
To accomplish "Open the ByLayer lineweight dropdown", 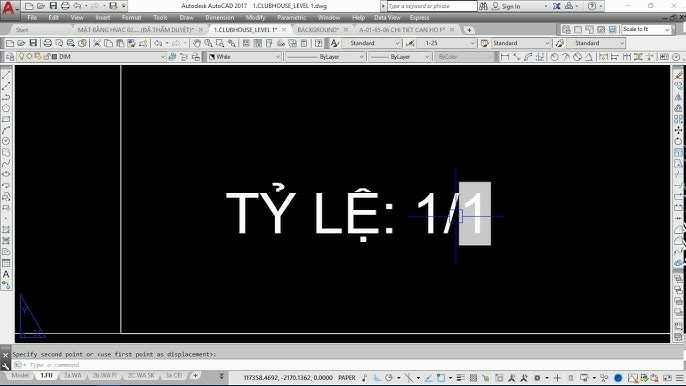I will pos(427,57).
